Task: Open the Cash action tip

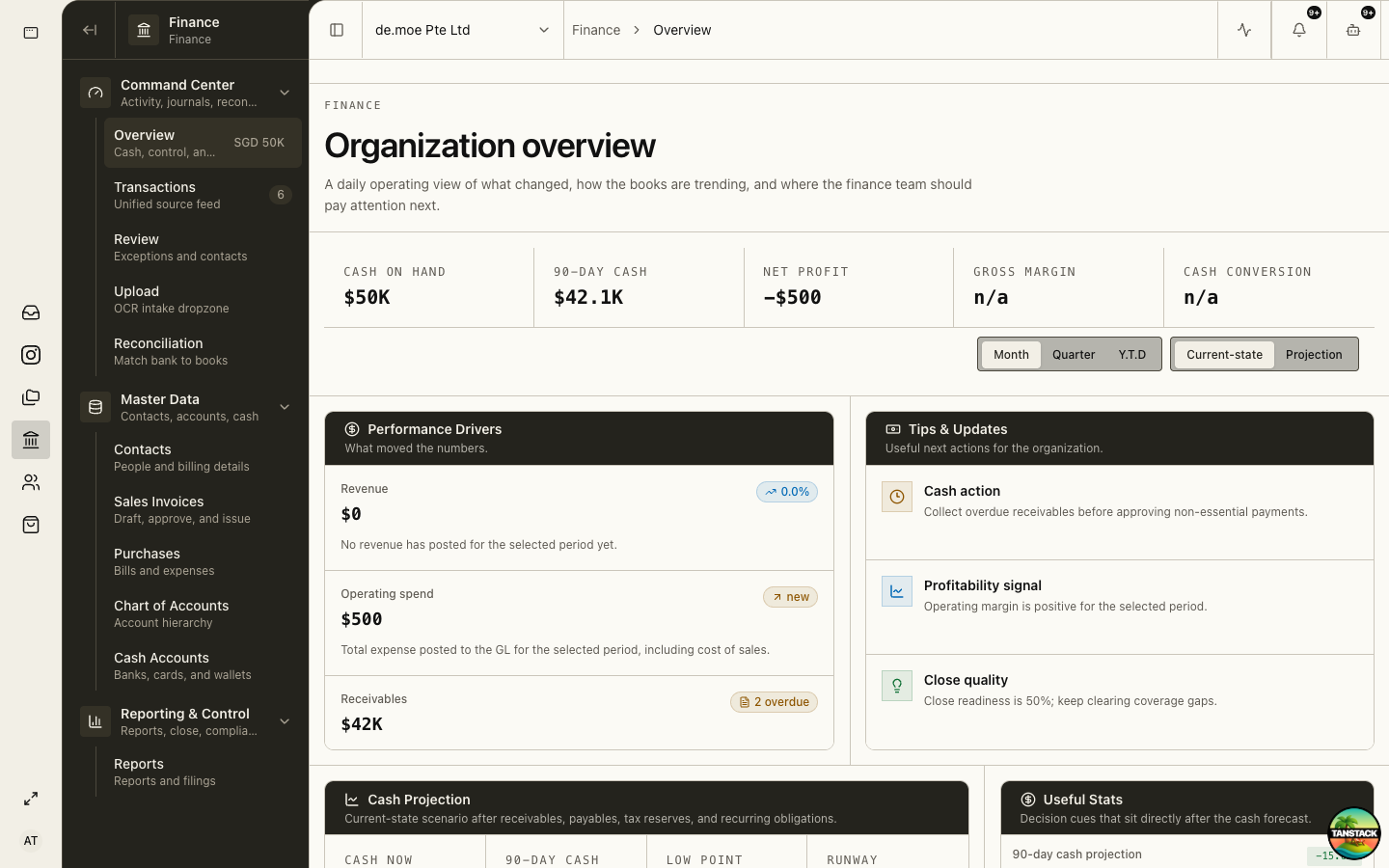Action: coord(1119,512)
